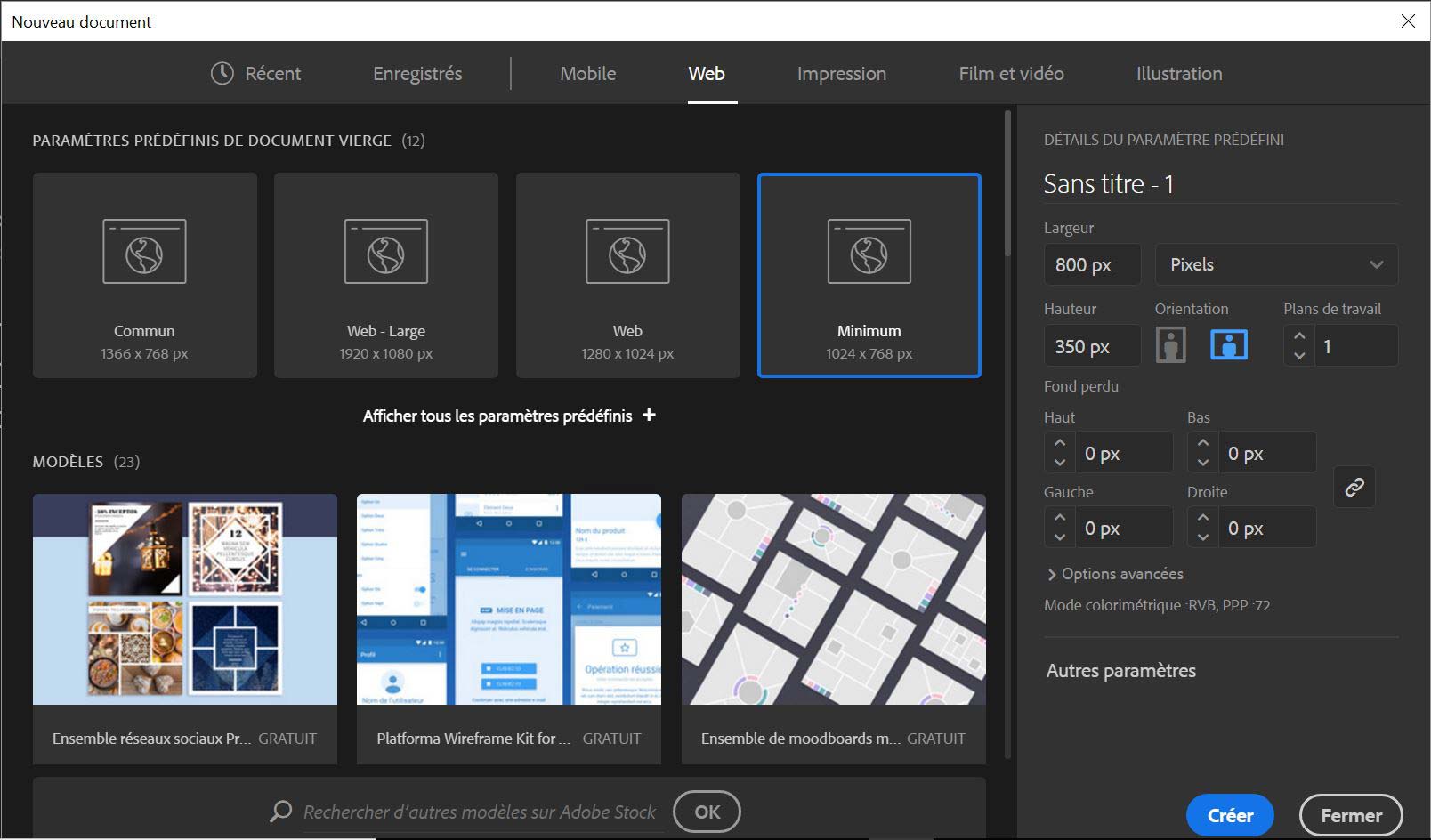Decrease the Haut bleed value
1431x840 pixels.
pyautogui.click(x=1059, y=463)
